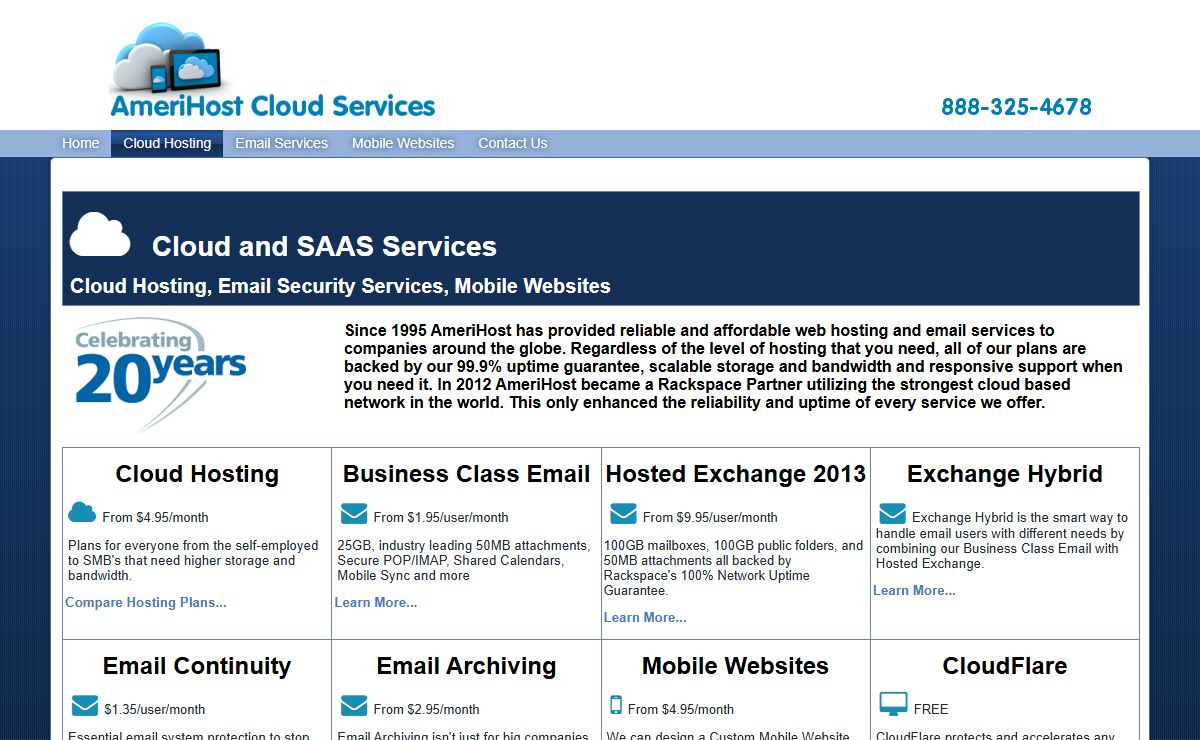Click the phone icon under Mobile Websites
1200x740 pixels.
[616, 706]
